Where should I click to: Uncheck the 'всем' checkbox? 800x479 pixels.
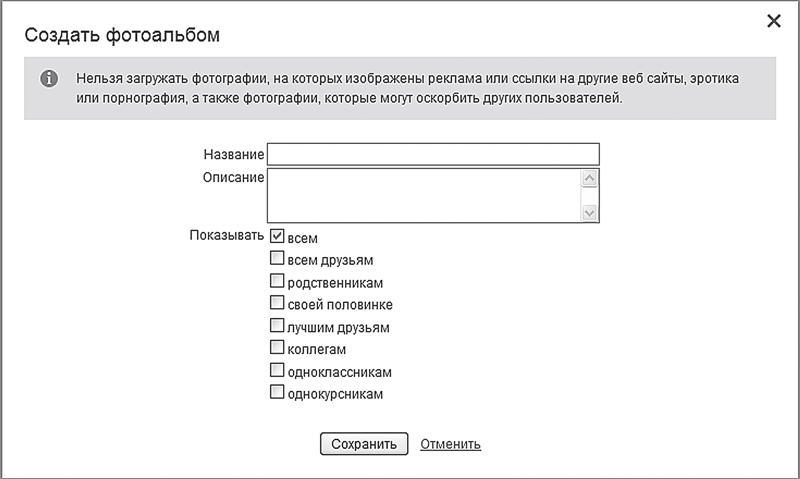(277, 237)
